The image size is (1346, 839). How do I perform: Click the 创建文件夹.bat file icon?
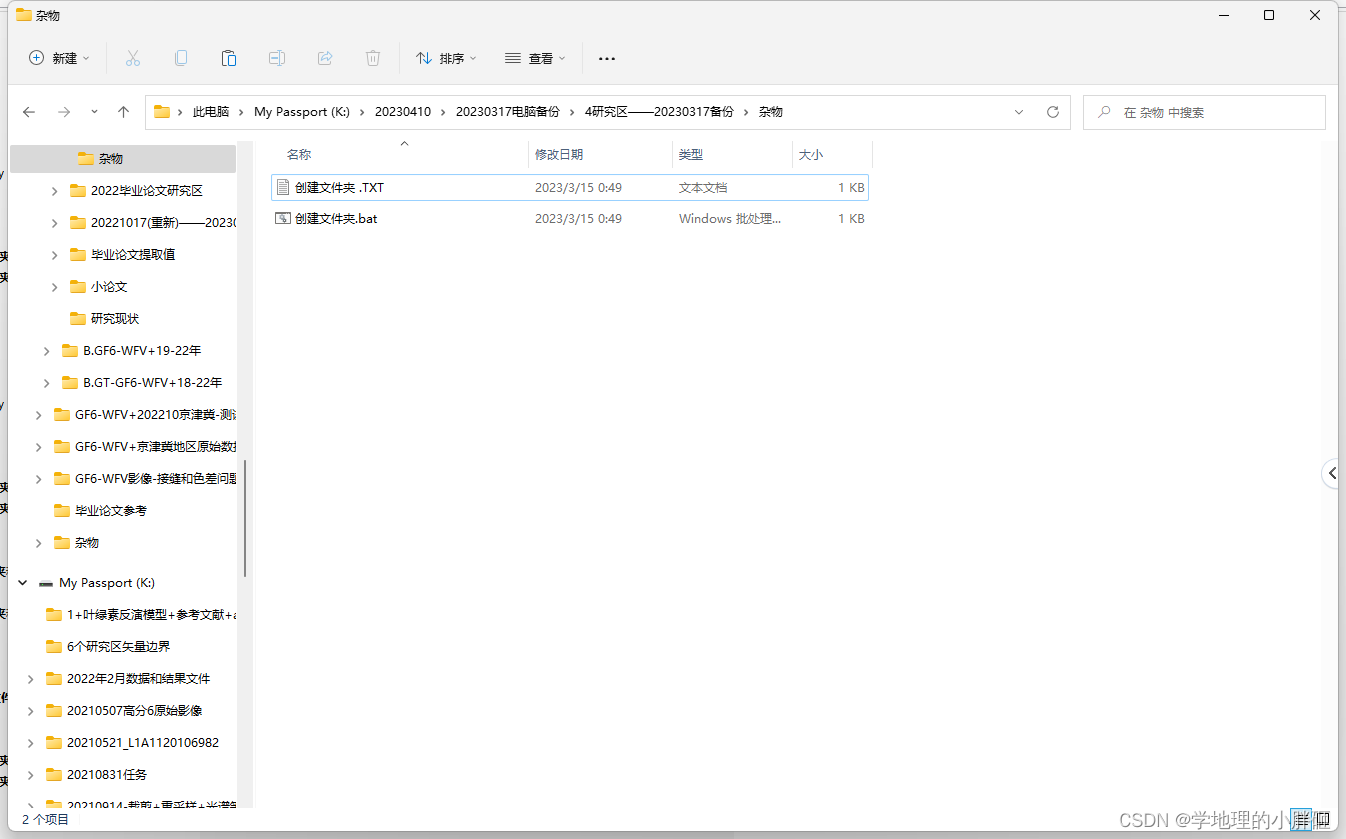point(283,218)
